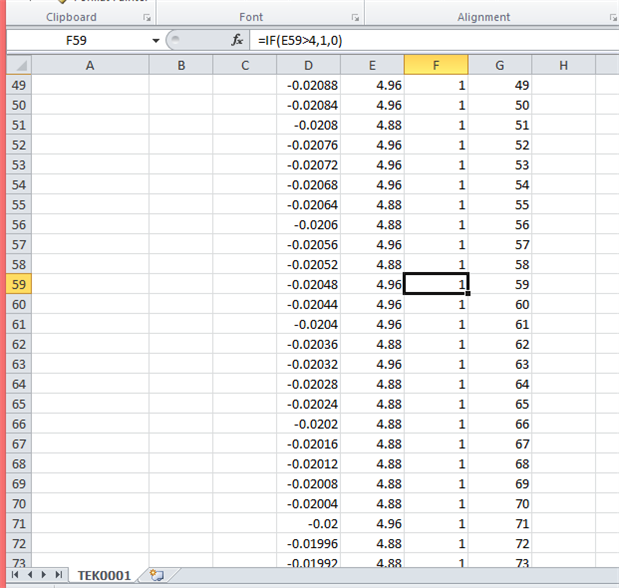This screenshot has width=619, height=588.
Task: Select the column D header
Action: click(308, 65)
